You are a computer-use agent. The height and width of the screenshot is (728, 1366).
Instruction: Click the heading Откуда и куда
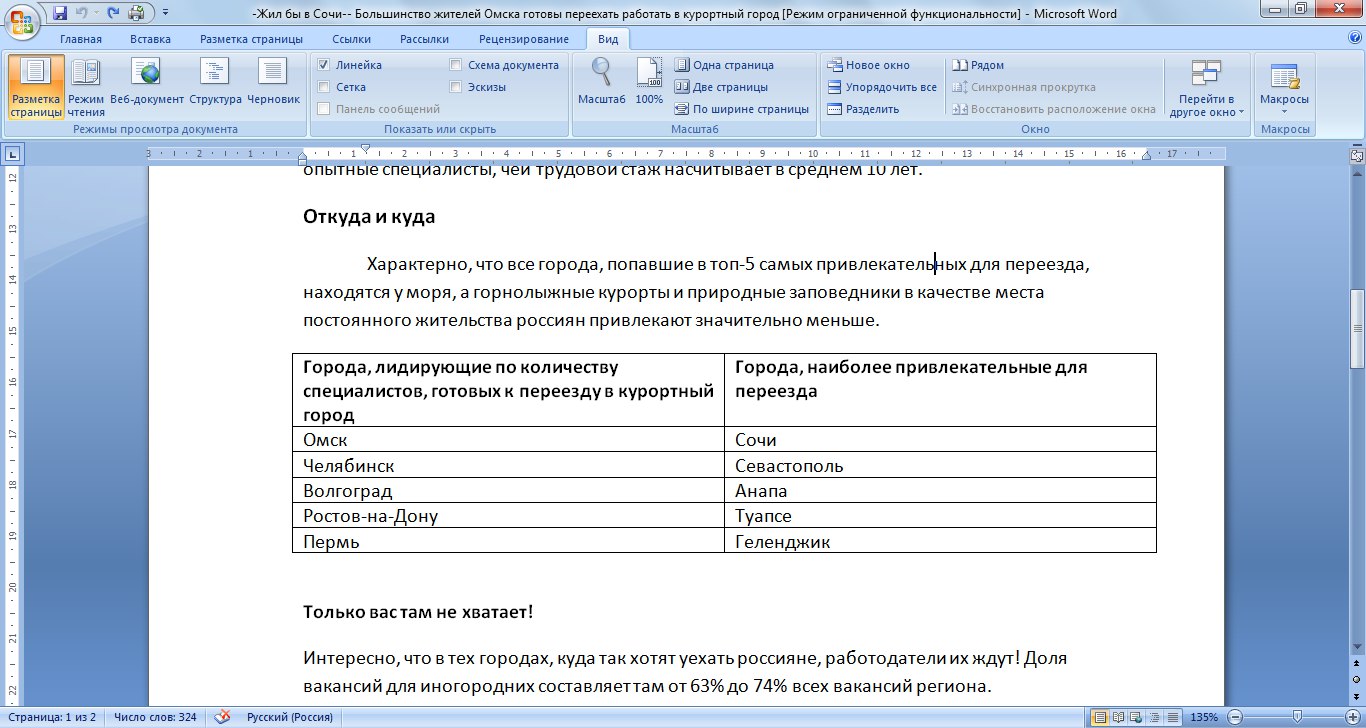tap(369, 217)
